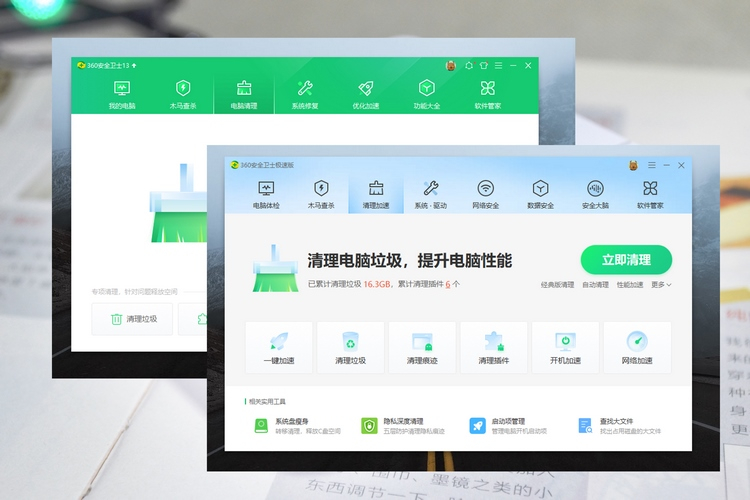Open 网络安全 wifi icon in 极速版
The width and height of the screenshot is (750, 500).
click(485, 195)
